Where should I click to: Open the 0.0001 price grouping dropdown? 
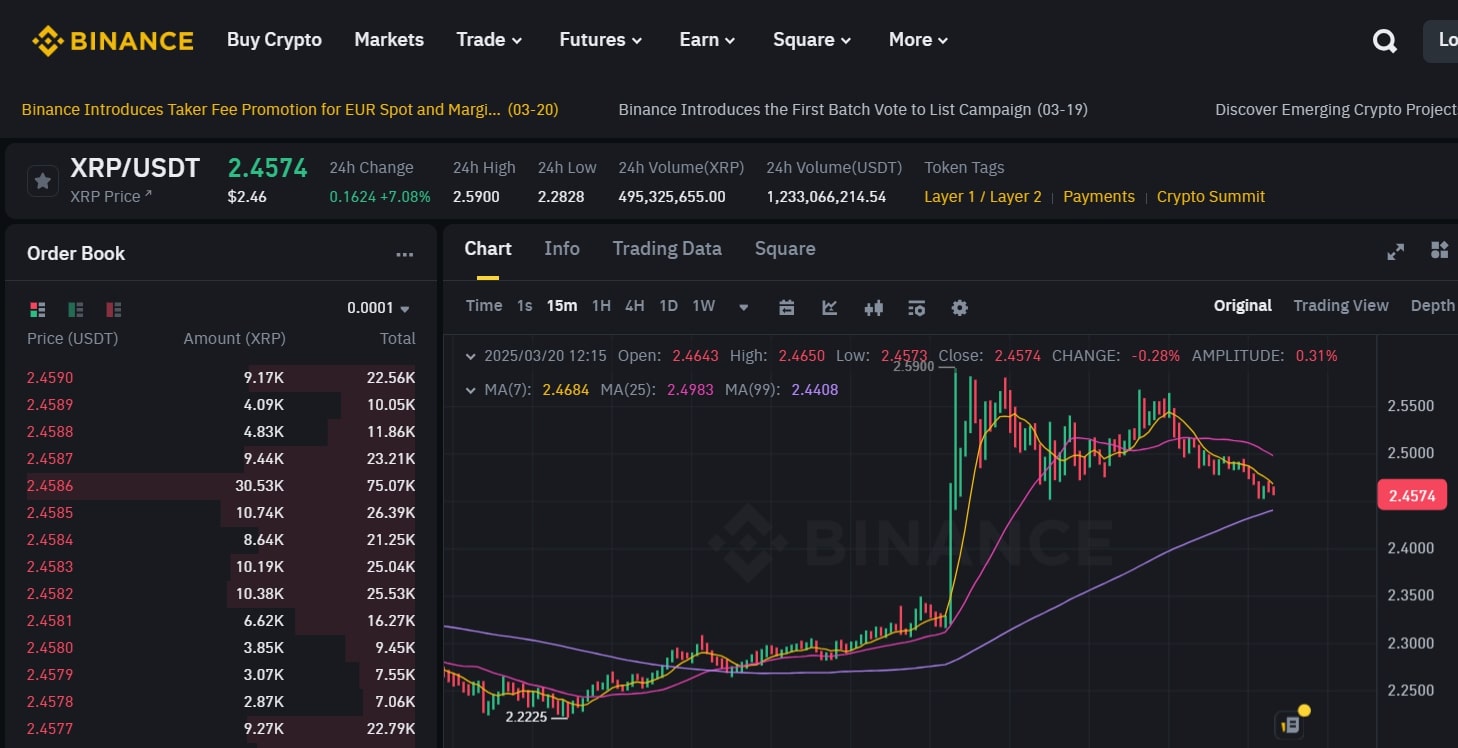[378, 308]
